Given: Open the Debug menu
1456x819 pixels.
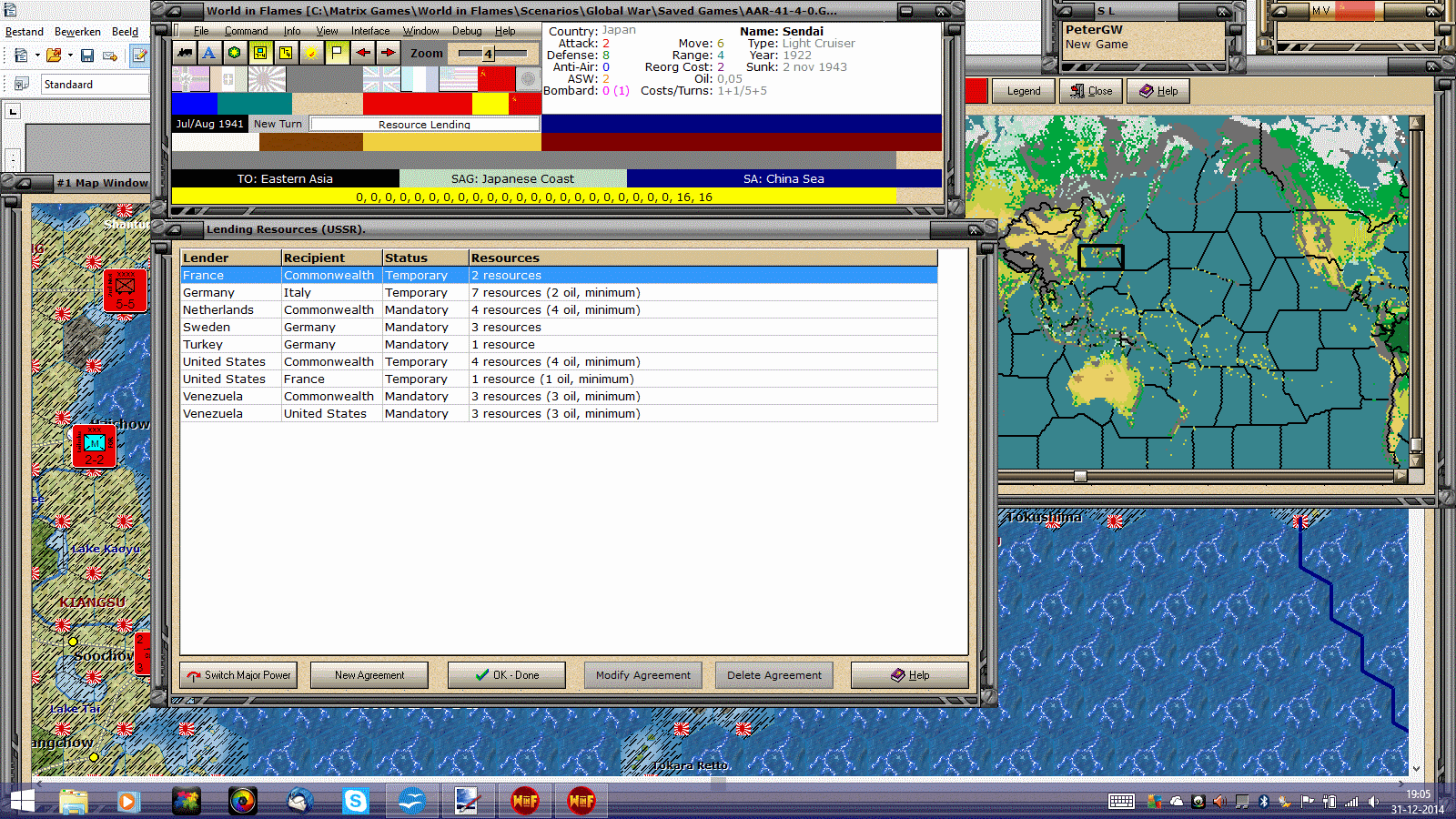Looking at the screenshot, I should pos(467,31).
